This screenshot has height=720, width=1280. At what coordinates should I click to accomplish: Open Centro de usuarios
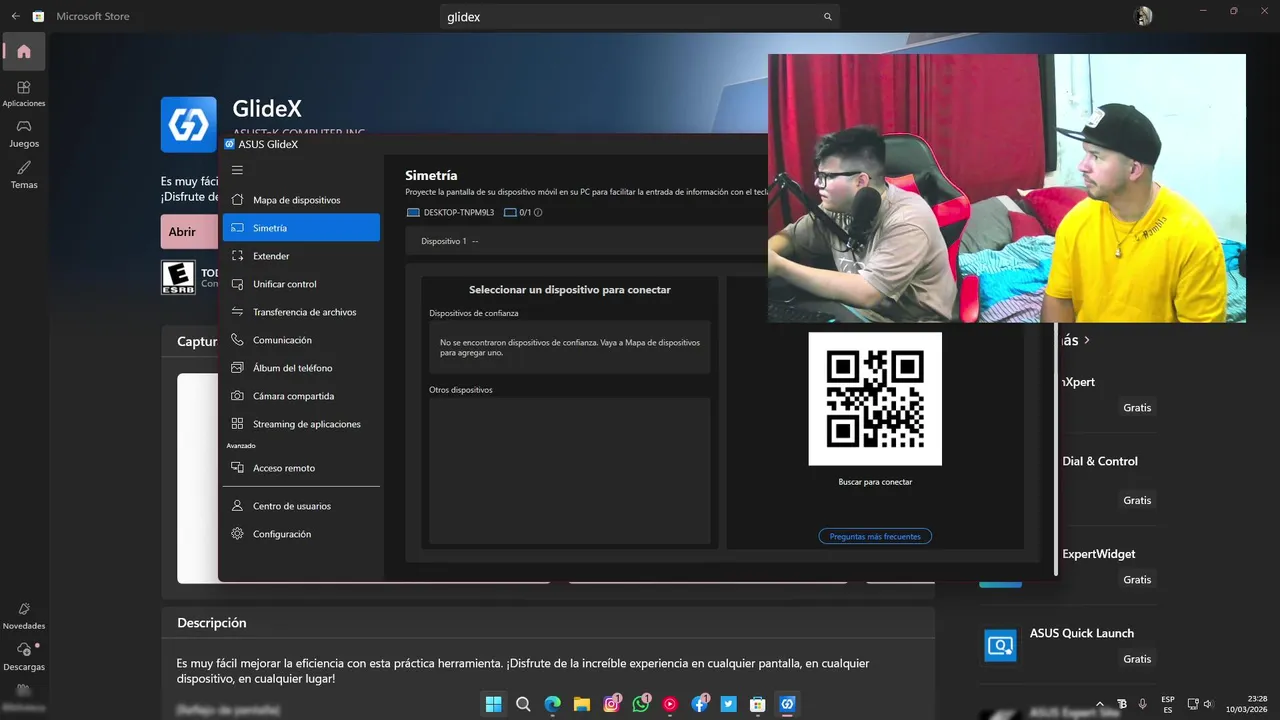pyautogui.click(x=301, y=506)
